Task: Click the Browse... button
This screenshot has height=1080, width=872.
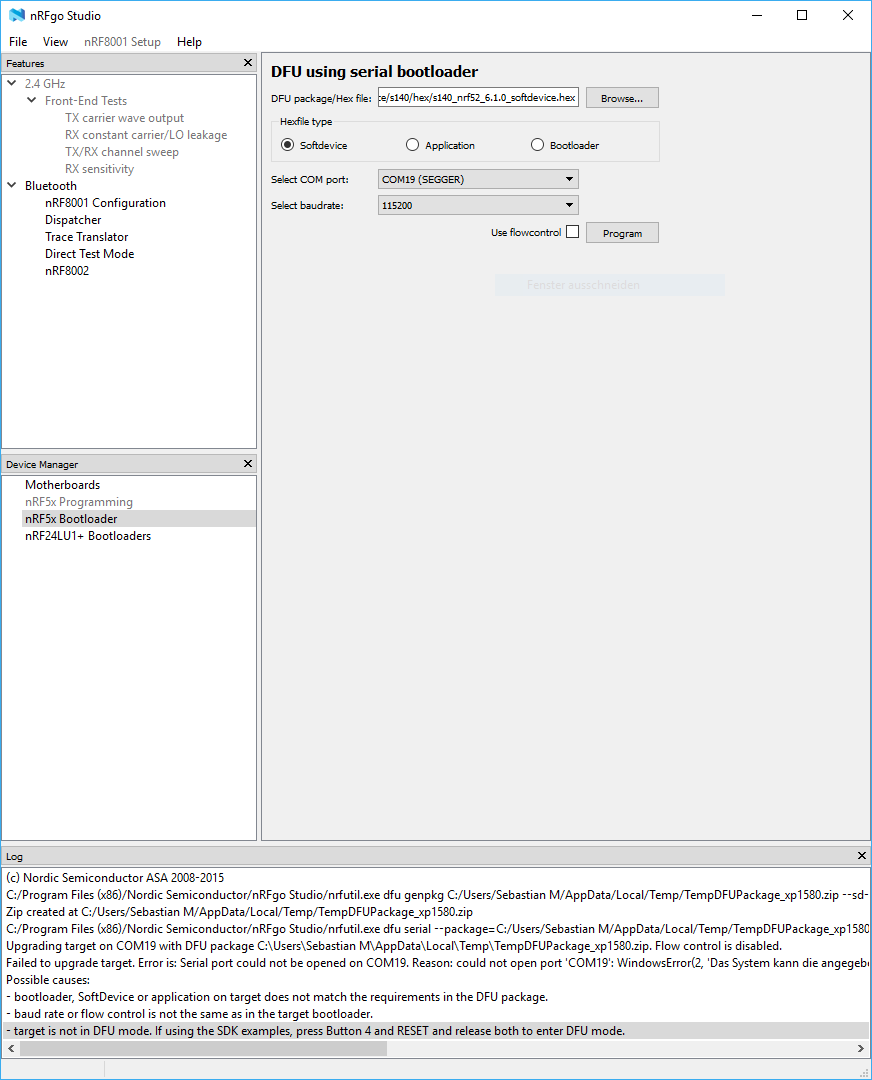Action: [622, 98]
